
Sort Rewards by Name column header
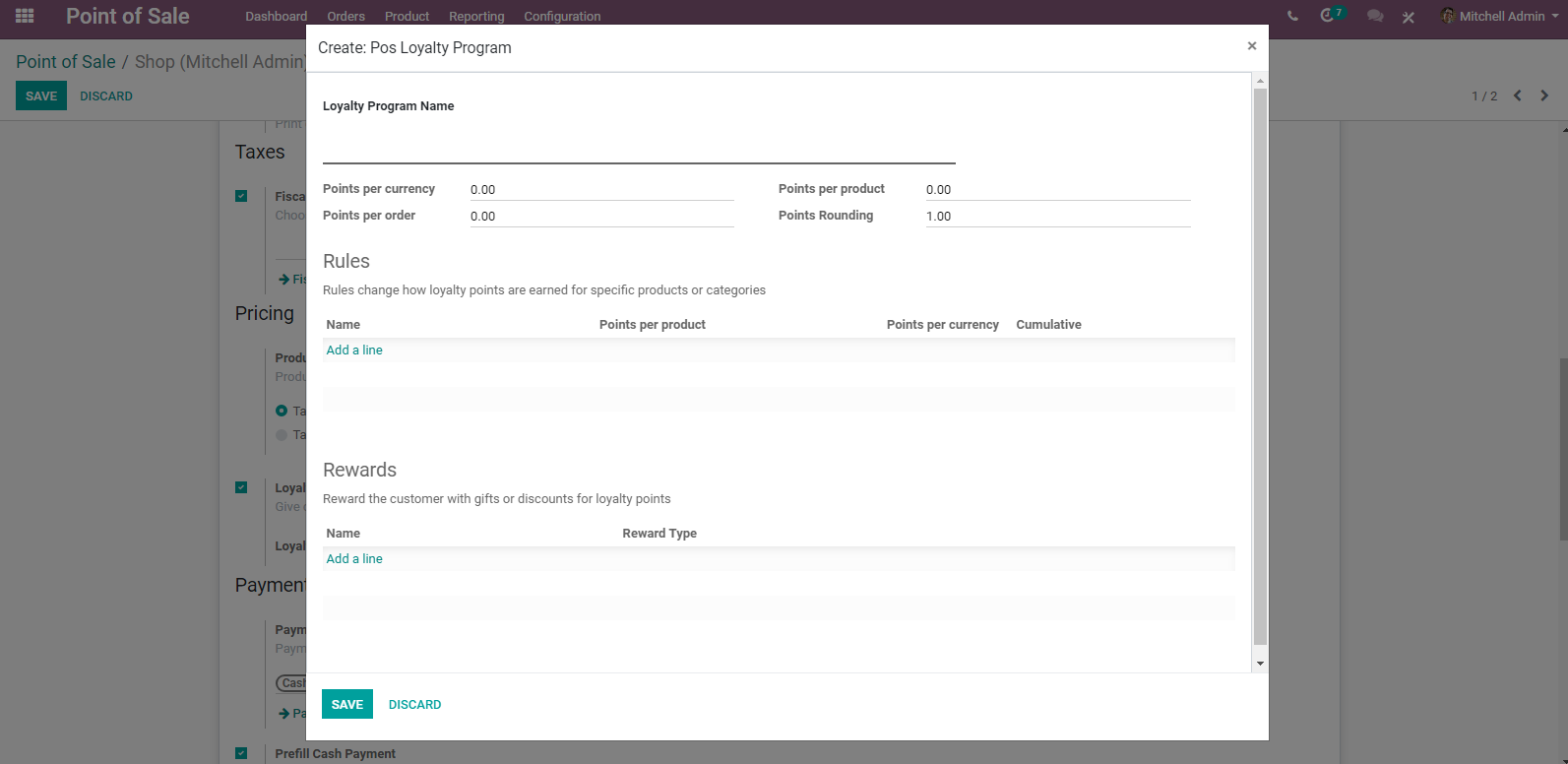click(344, 533)
